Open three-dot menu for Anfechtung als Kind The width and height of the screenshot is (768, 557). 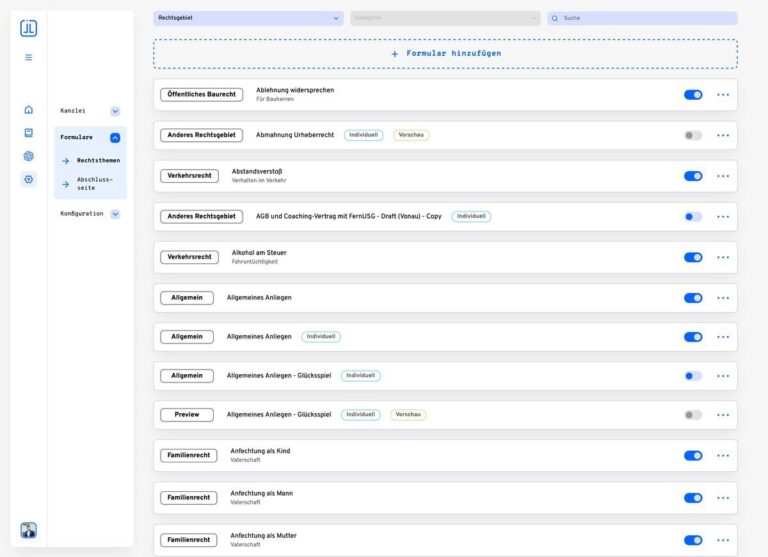point(722,455)
